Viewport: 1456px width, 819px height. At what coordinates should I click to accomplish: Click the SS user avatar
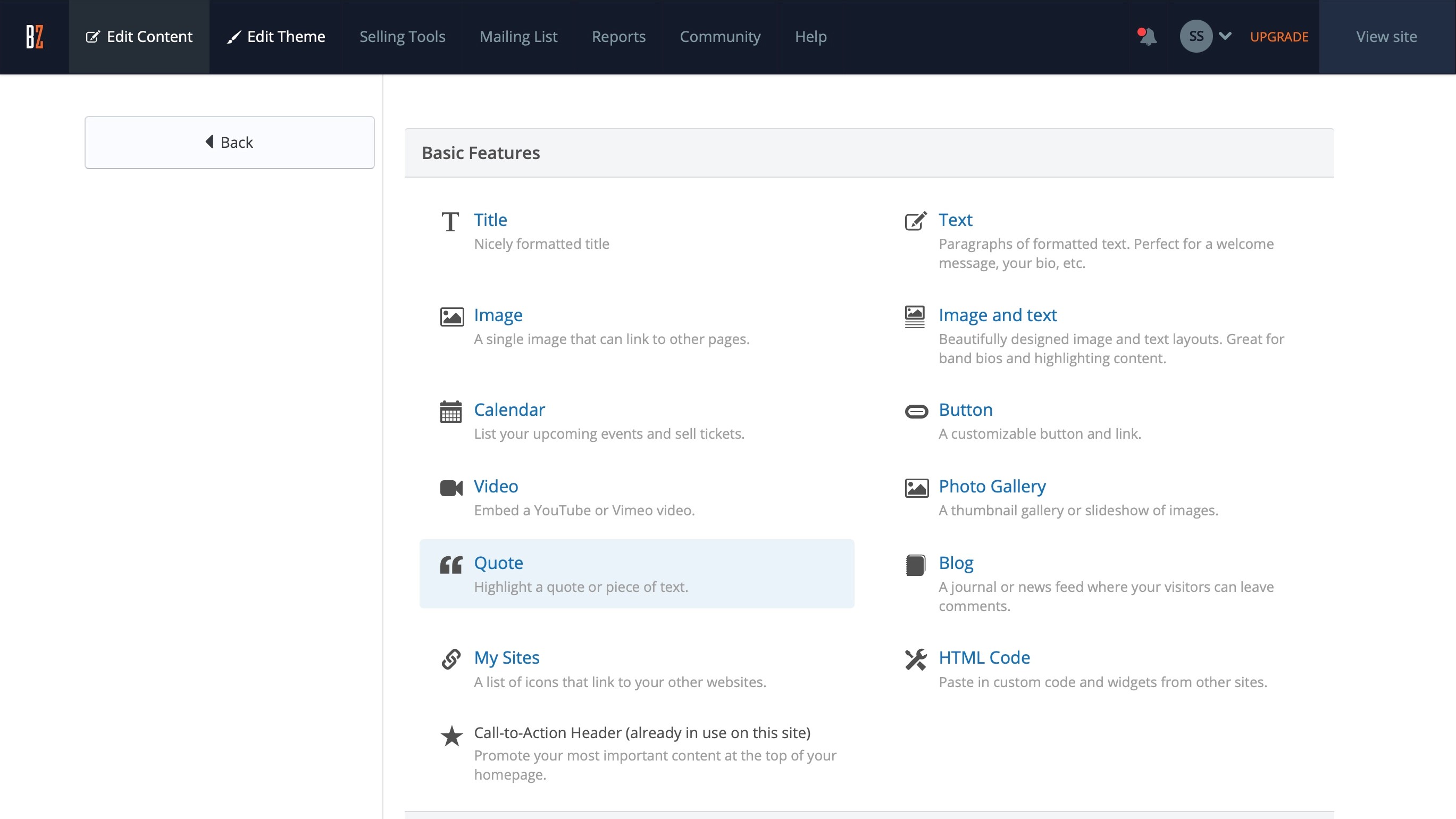pos(1195,37)
